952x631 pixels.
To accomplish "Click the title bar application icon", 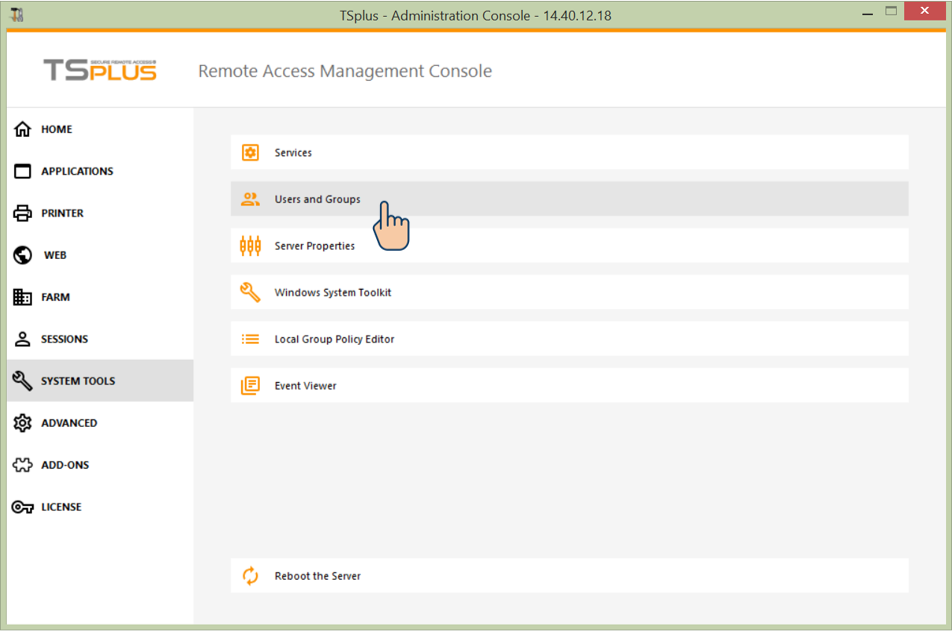I will coord(17,15).
